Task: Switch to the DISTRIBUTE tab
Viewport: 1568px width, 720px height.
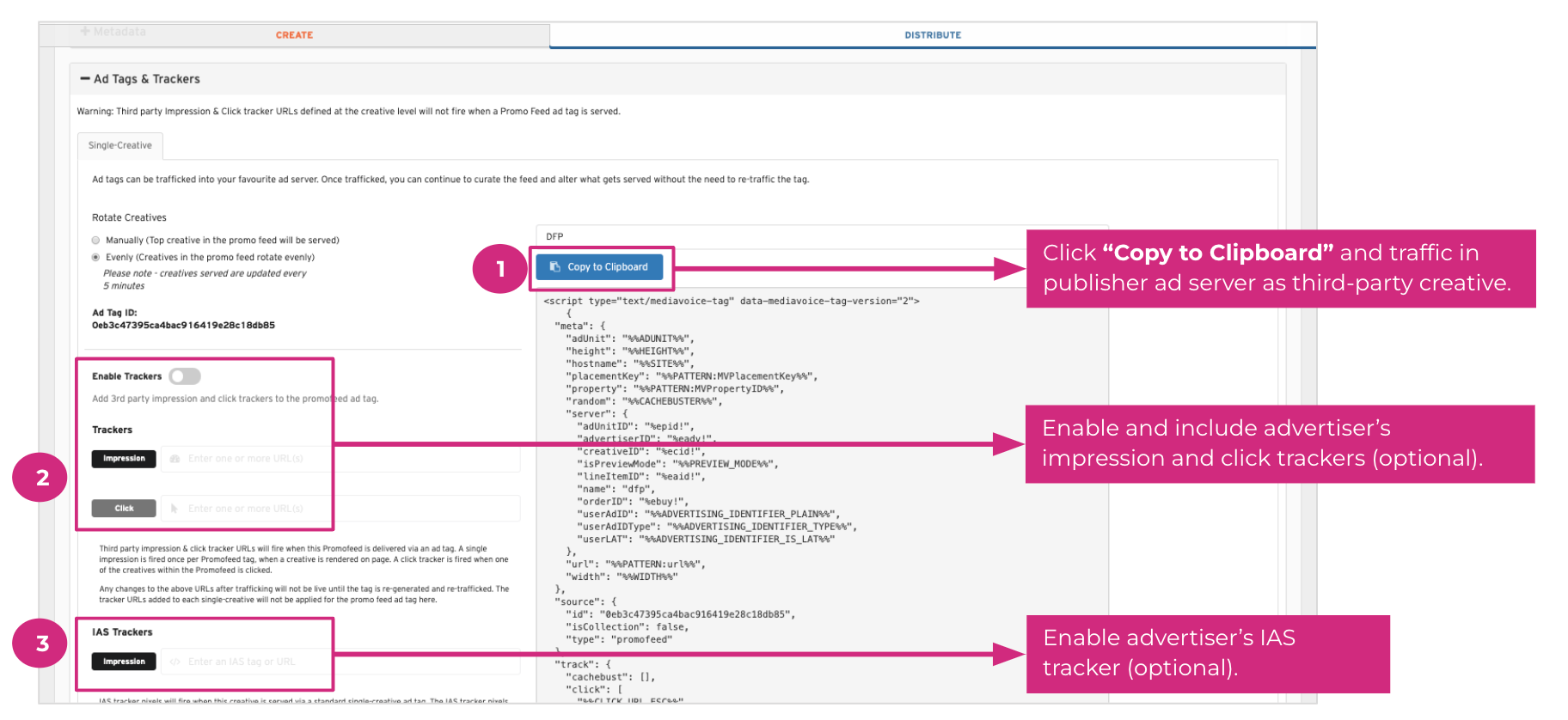Action: (x=932, y=35)
